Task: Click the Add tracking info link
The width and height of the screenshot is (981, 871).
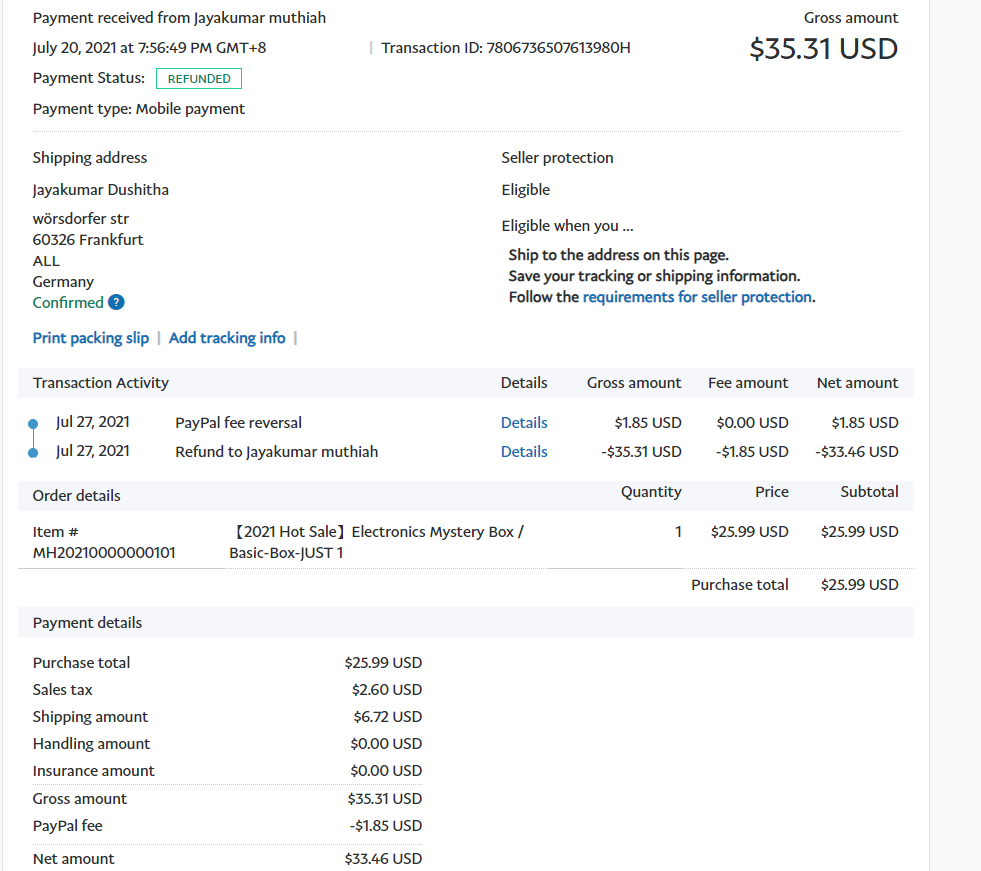Action: click(227, 338)
